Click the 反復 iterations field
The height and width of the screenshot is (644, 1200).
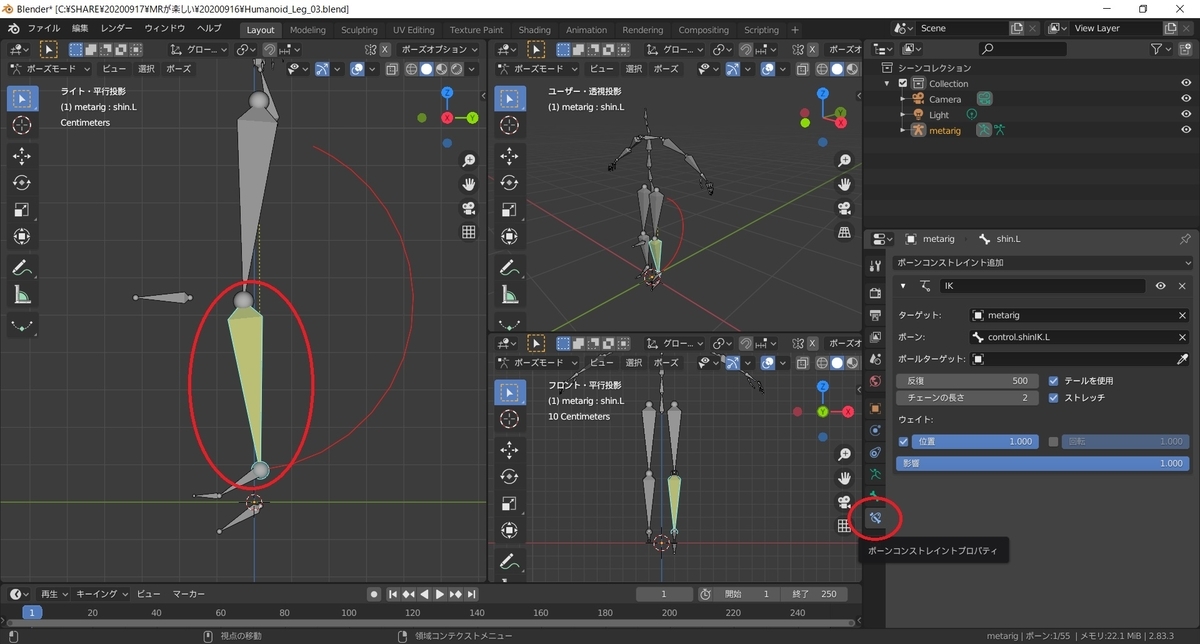click(968, 381)
